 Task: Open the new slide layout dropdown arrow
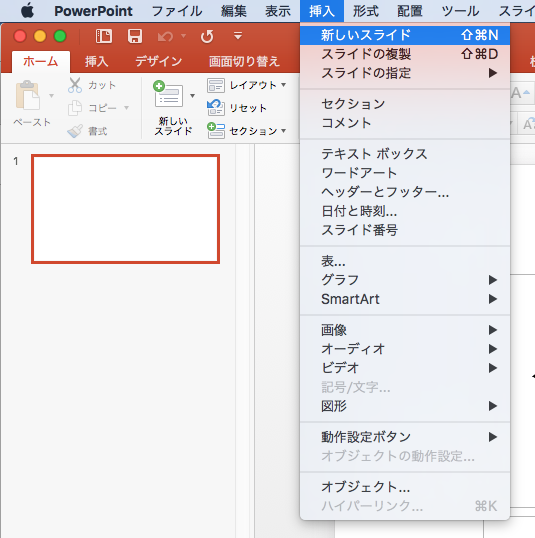click(193, 96)
